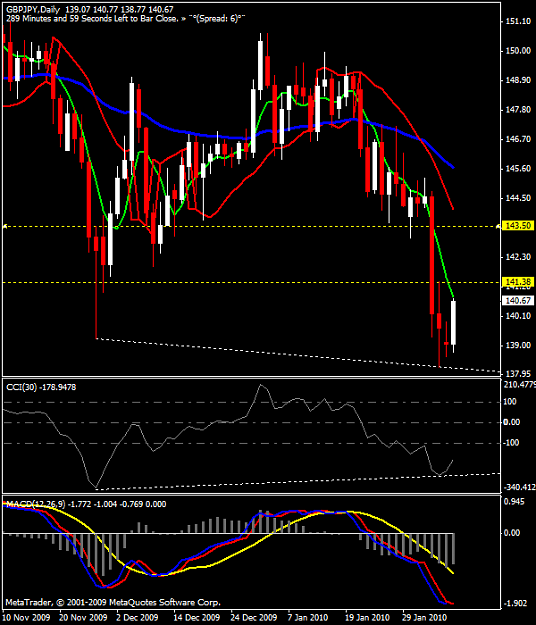Click the 20 Nov 2009 date label
This screenshot has width=536, height=625.
(83, 617)
